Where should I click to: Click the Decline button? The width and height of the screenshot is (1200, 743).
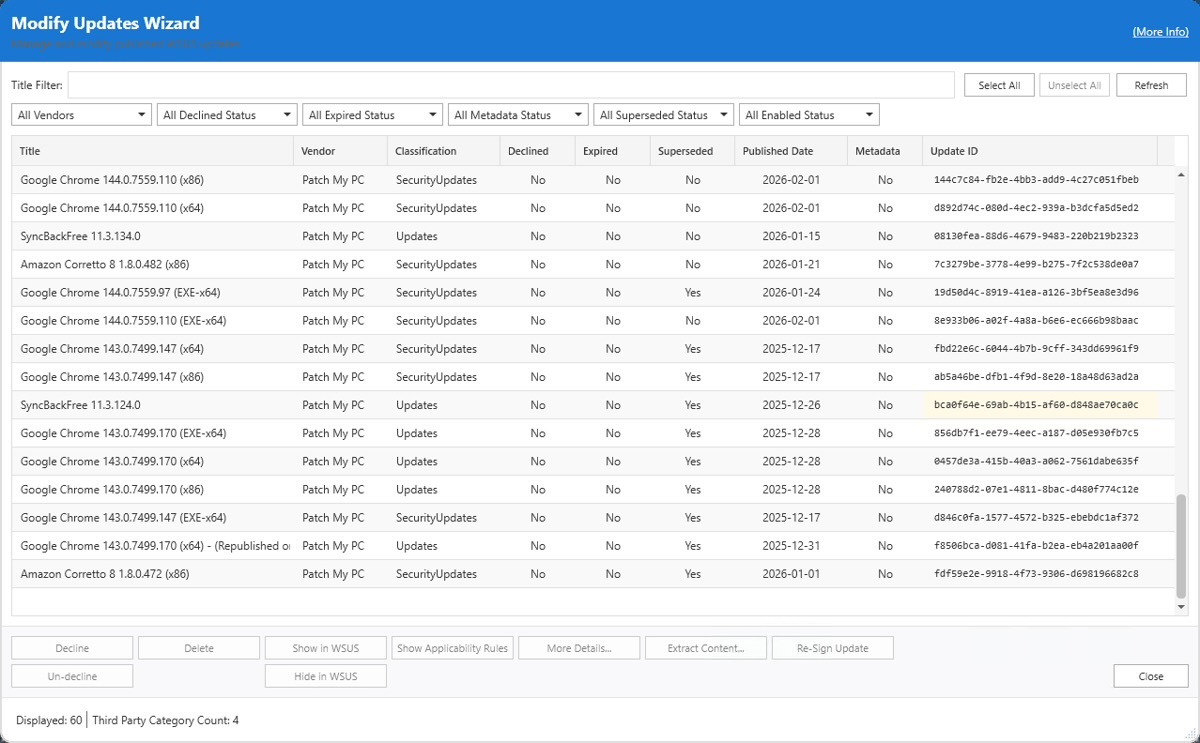72,648
